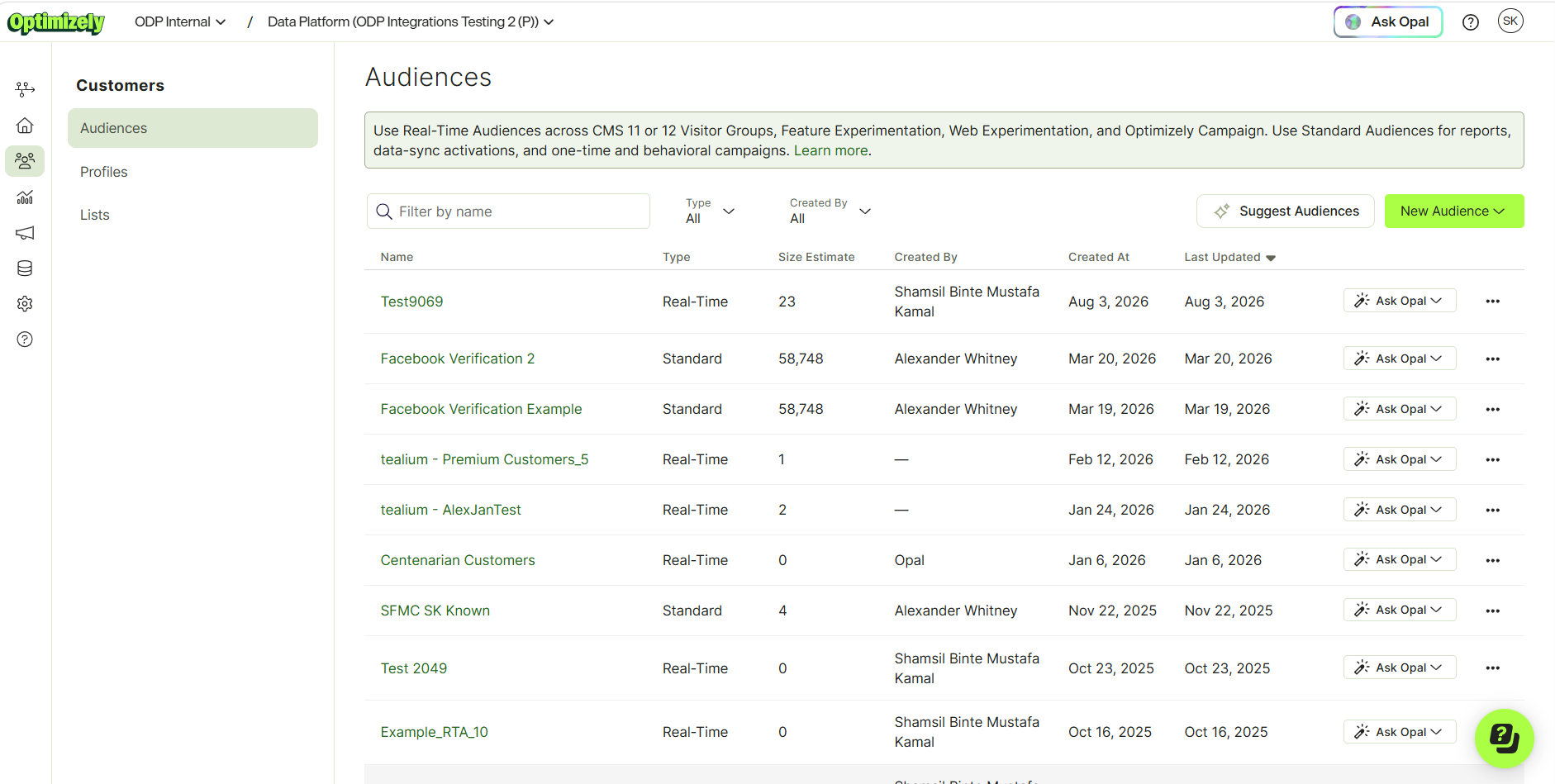Expand the Created By filter dropdown

tap(830, 211)
